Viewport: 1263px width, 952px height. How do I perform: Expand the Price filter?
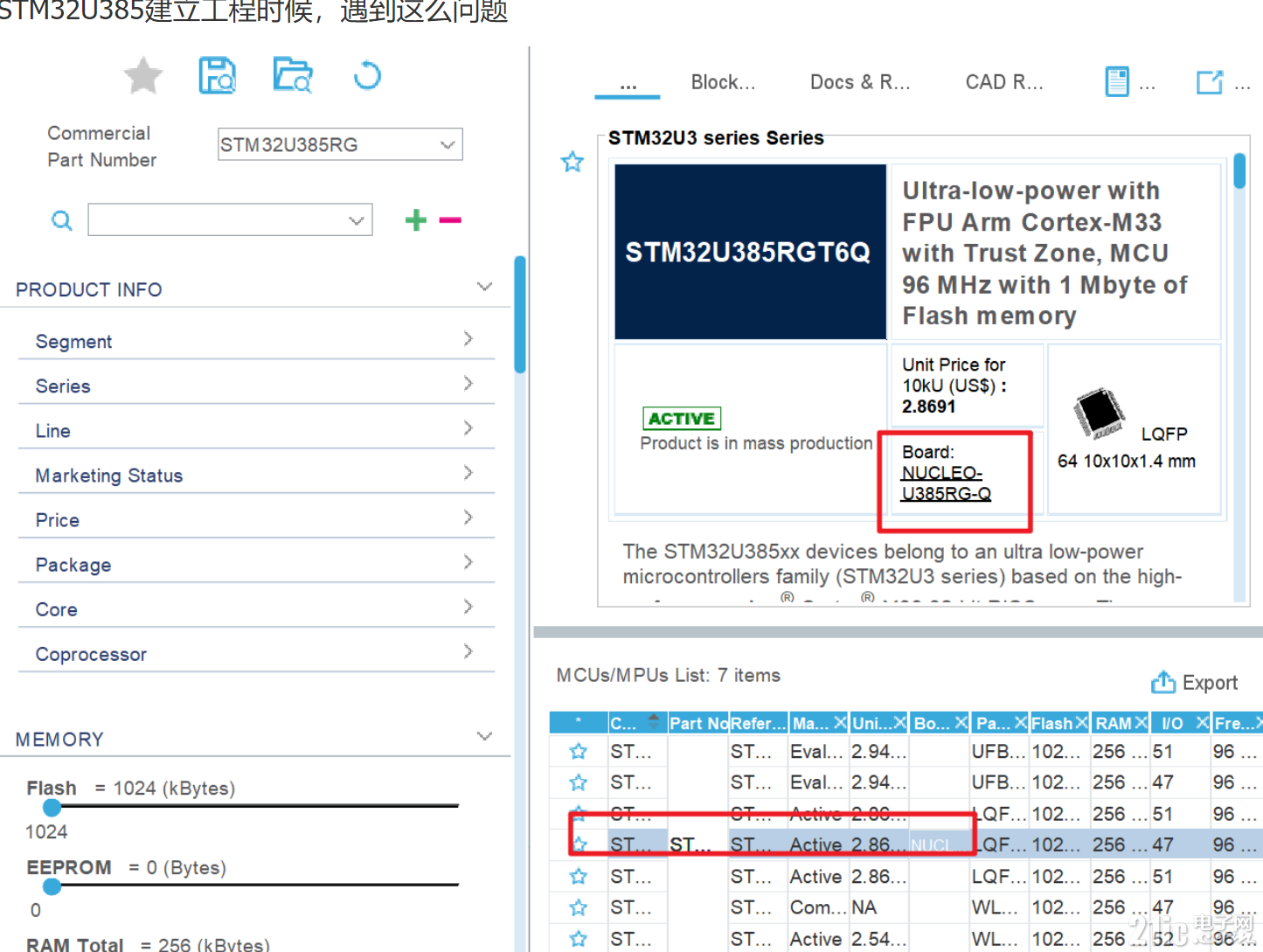click(x=468, y=517)
